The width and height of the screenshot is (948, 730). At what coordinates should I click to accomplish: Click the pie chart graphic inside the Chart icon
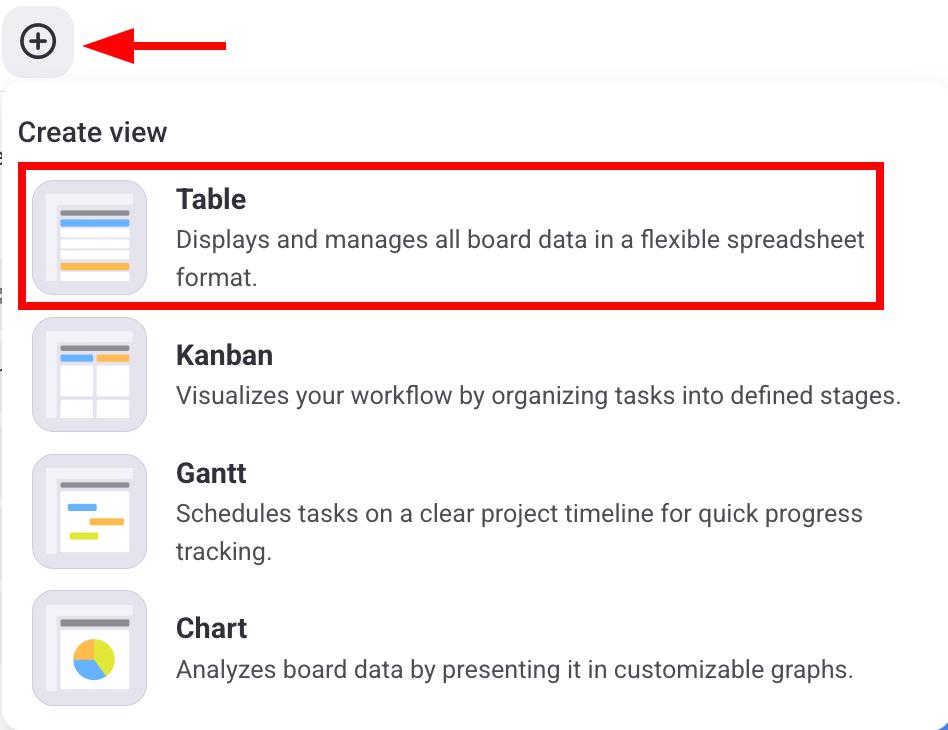pyautogui.click(x=95, y=659)
